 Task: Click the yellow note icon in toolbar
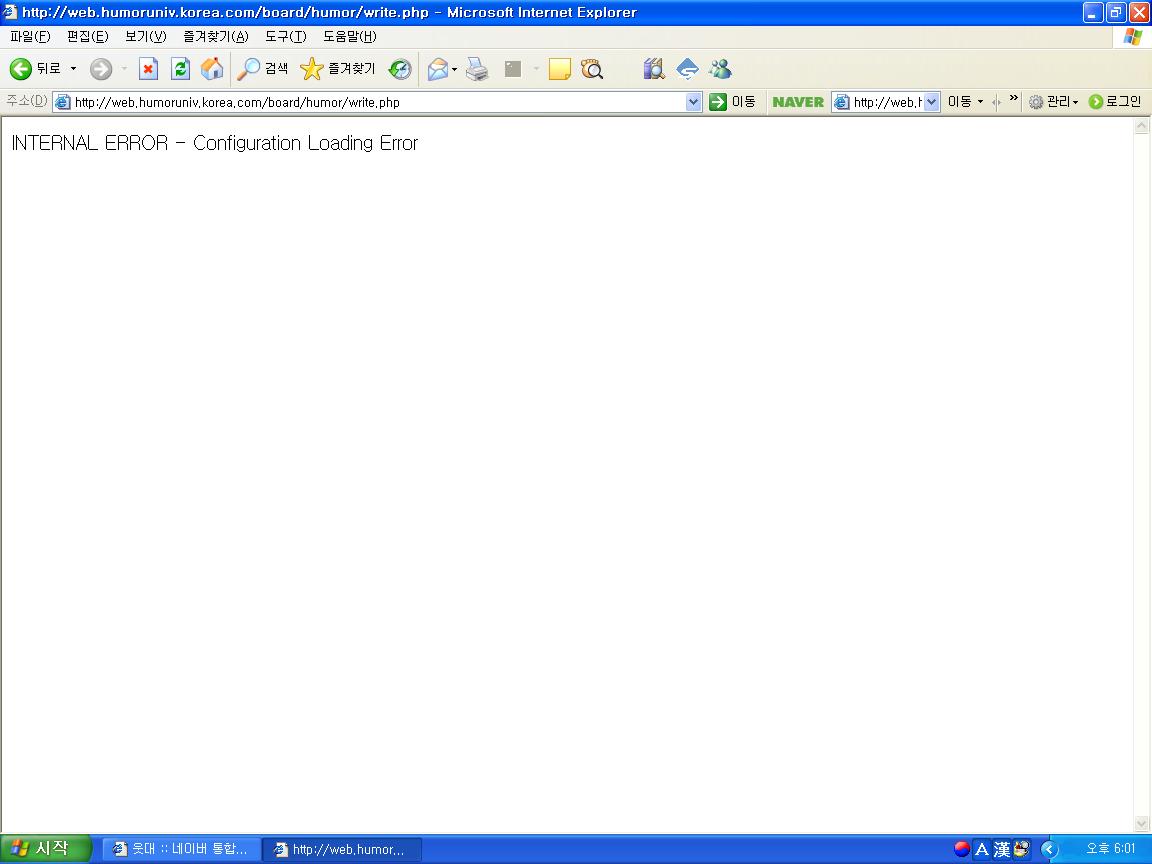(560, 69)
